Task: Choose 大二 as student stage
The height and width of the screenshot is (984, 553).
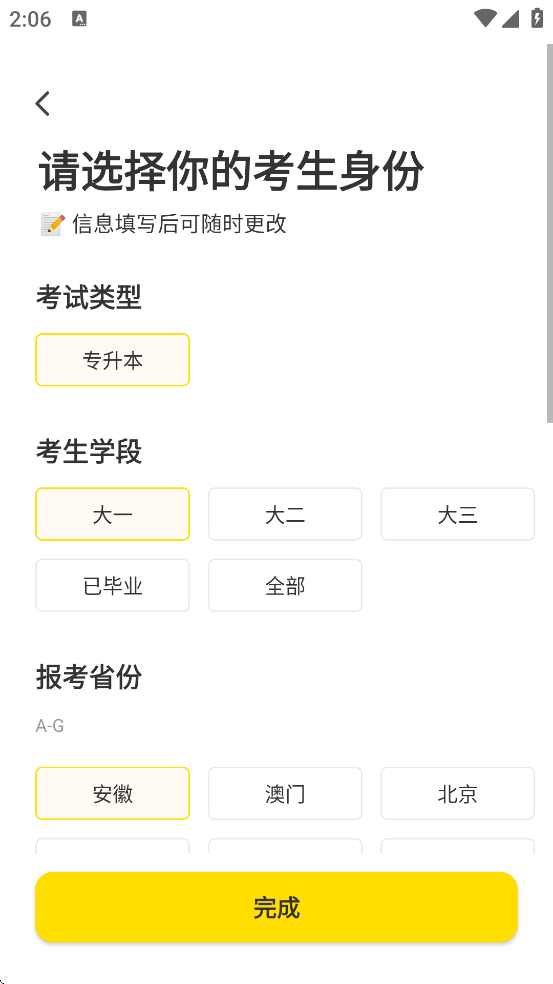Action: [285, 514]
